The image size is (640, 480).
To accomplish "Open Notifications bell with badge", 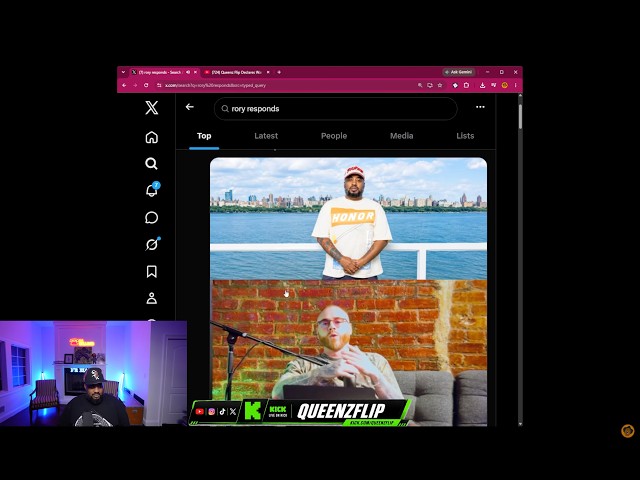I will click(x=152, y=190).
